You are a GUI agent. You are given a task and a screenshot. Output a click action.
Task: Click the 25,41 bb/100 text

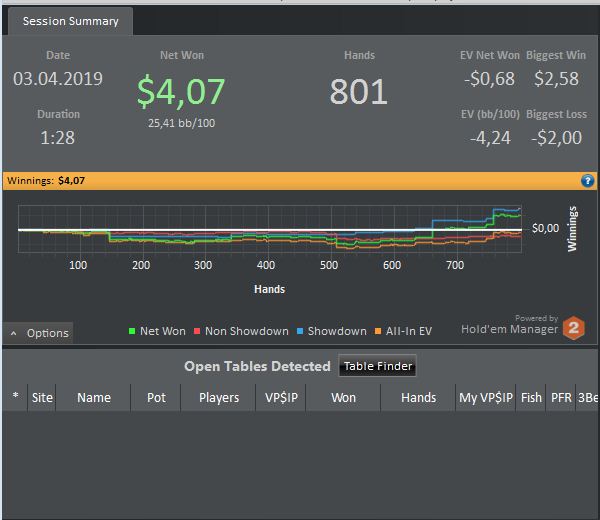(x=181, y=123)
